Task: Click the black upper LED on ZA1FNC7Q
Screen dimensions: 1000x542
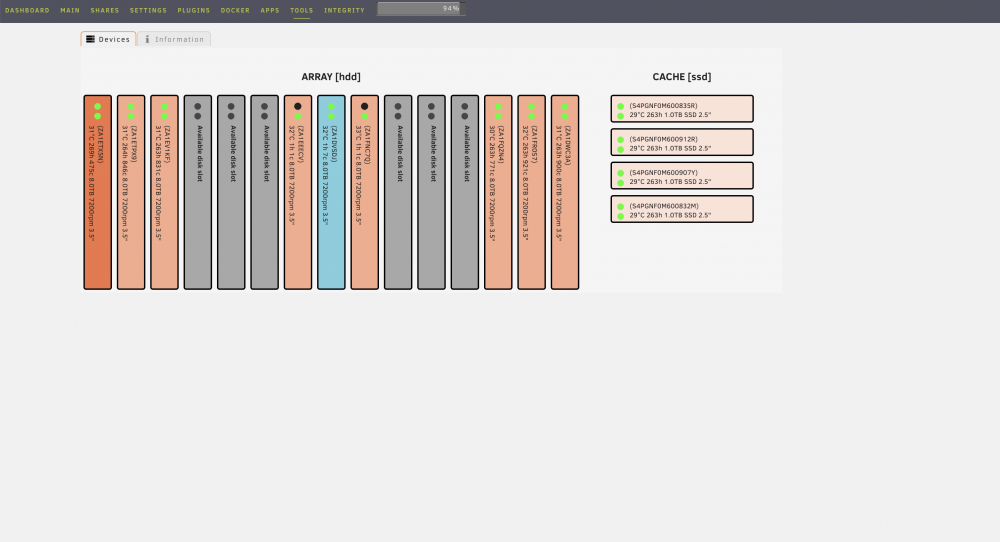Action: pos(365,106)
